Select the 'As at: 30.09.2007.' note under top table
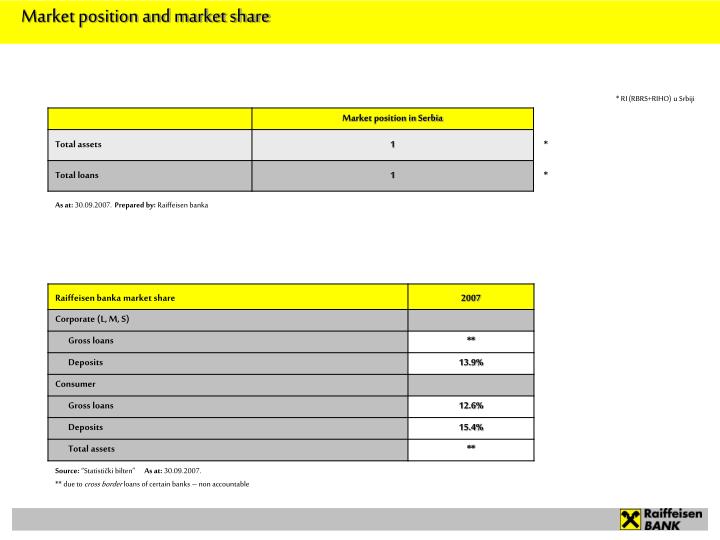The height and width of the screenshot is (540, 720). tap(83, 205)
